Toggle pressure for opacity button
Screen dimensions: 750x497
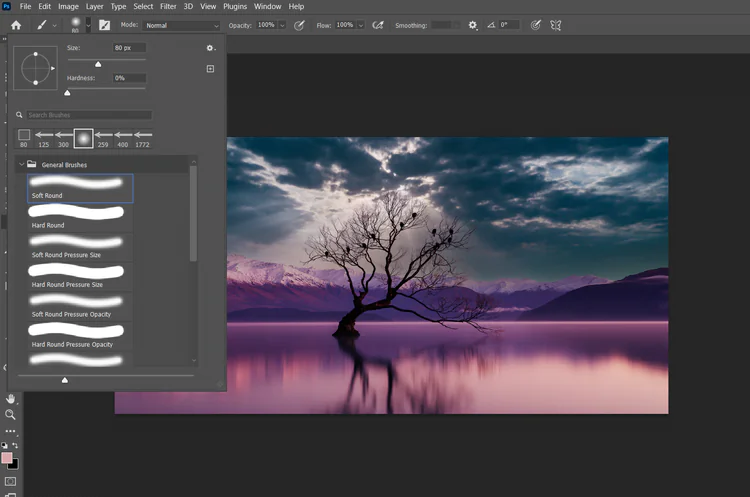299,24
